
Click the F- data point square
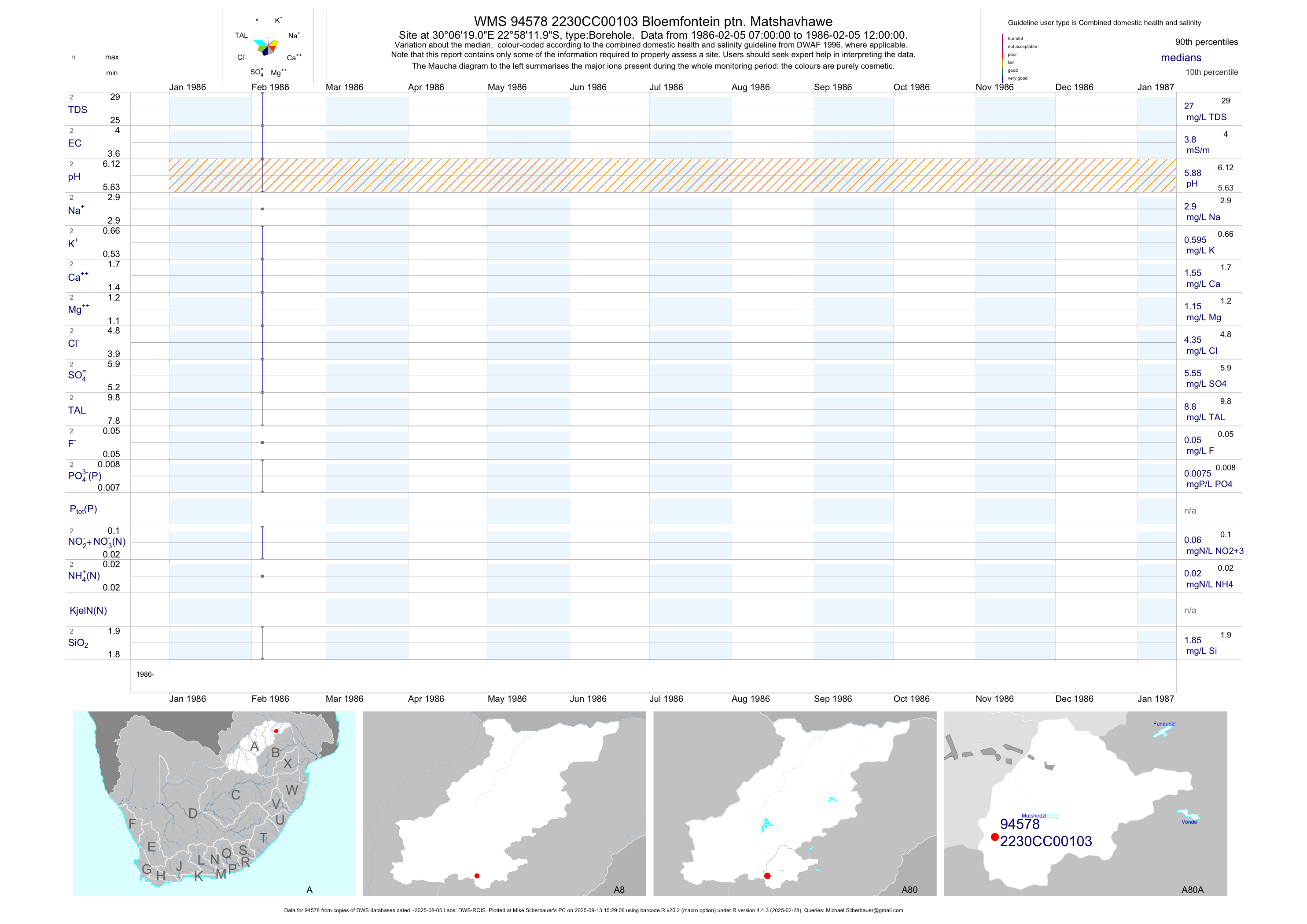[262, 443]
